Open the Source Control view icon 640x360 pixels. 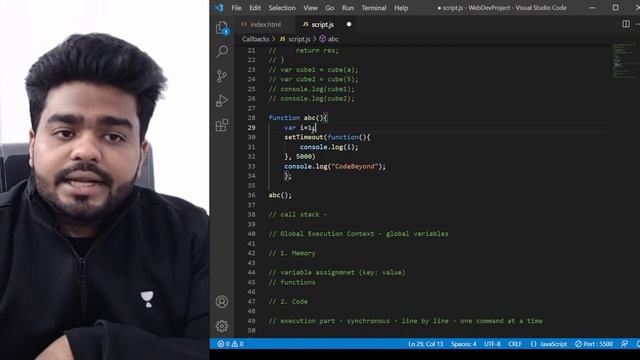(222, 76)
